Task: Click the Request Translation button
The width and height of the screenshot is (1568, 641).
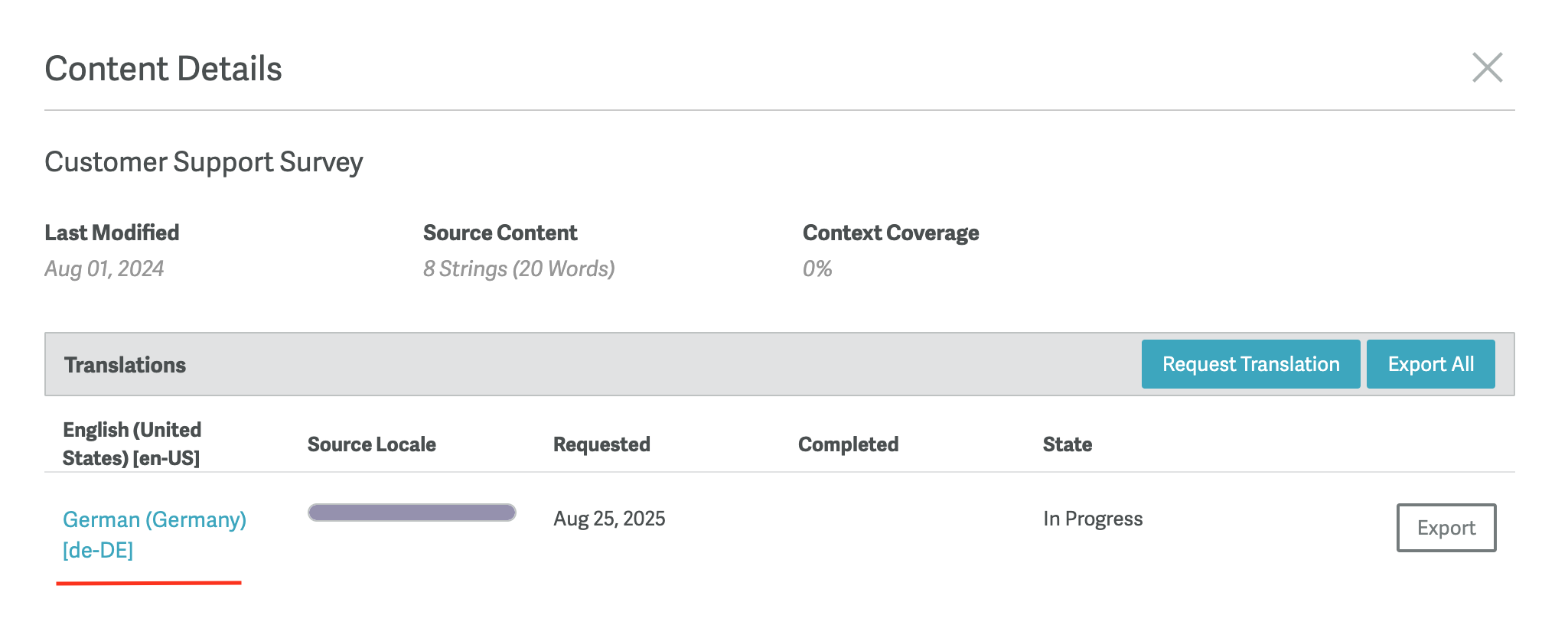Action: 1250,364
